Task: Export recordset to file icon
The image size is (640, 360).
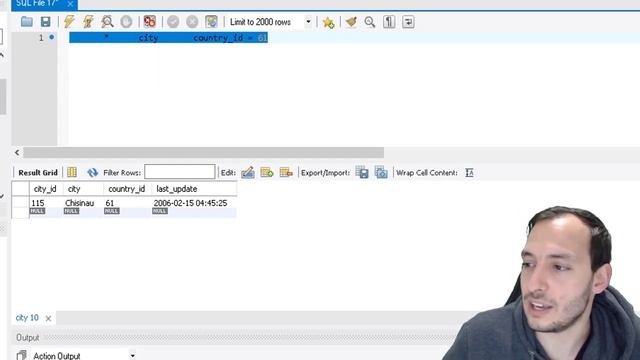Action: pyautogui.click(x=362, y=173)
